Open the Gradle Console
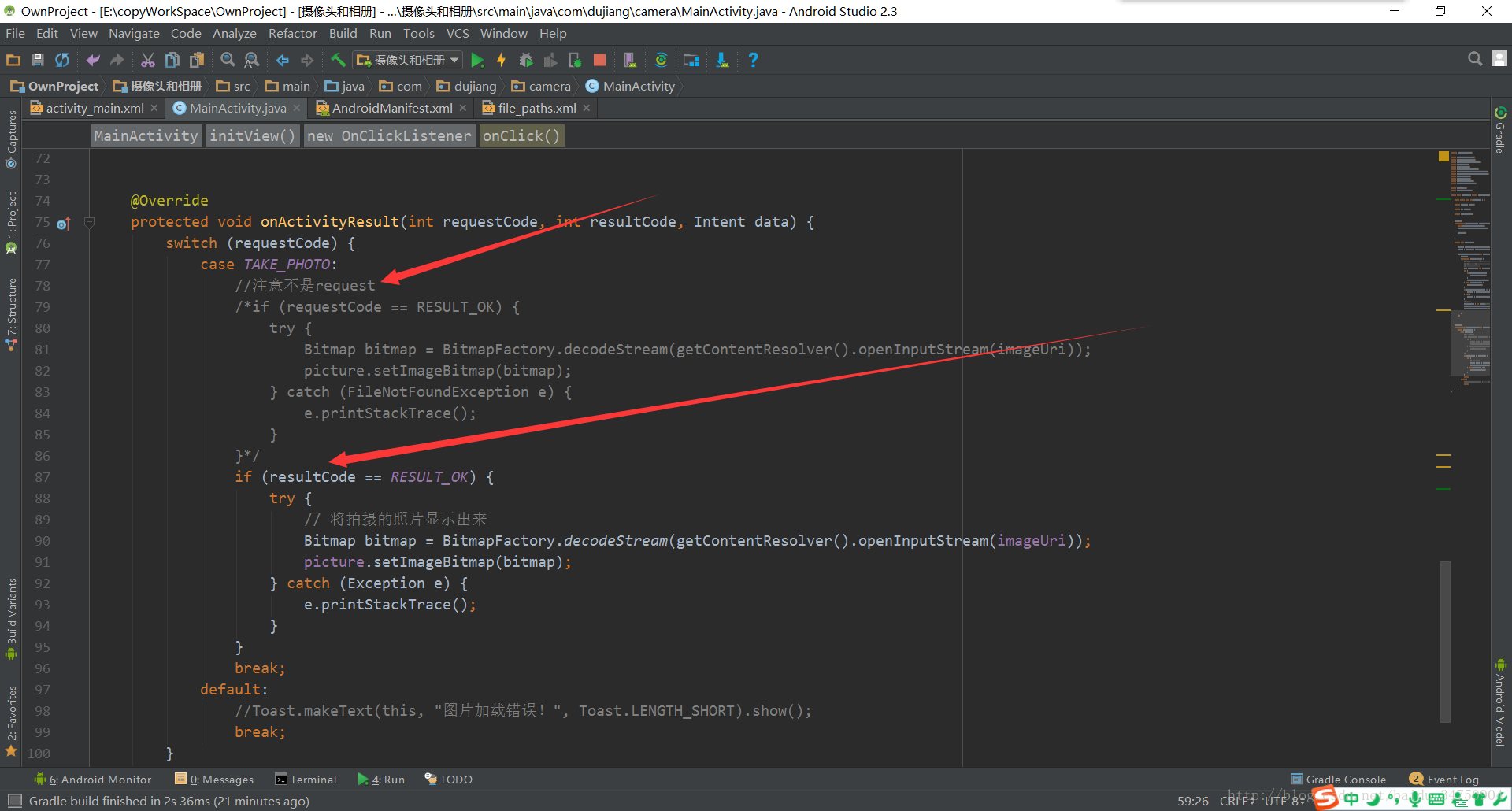 click(x=1339, y=780)
